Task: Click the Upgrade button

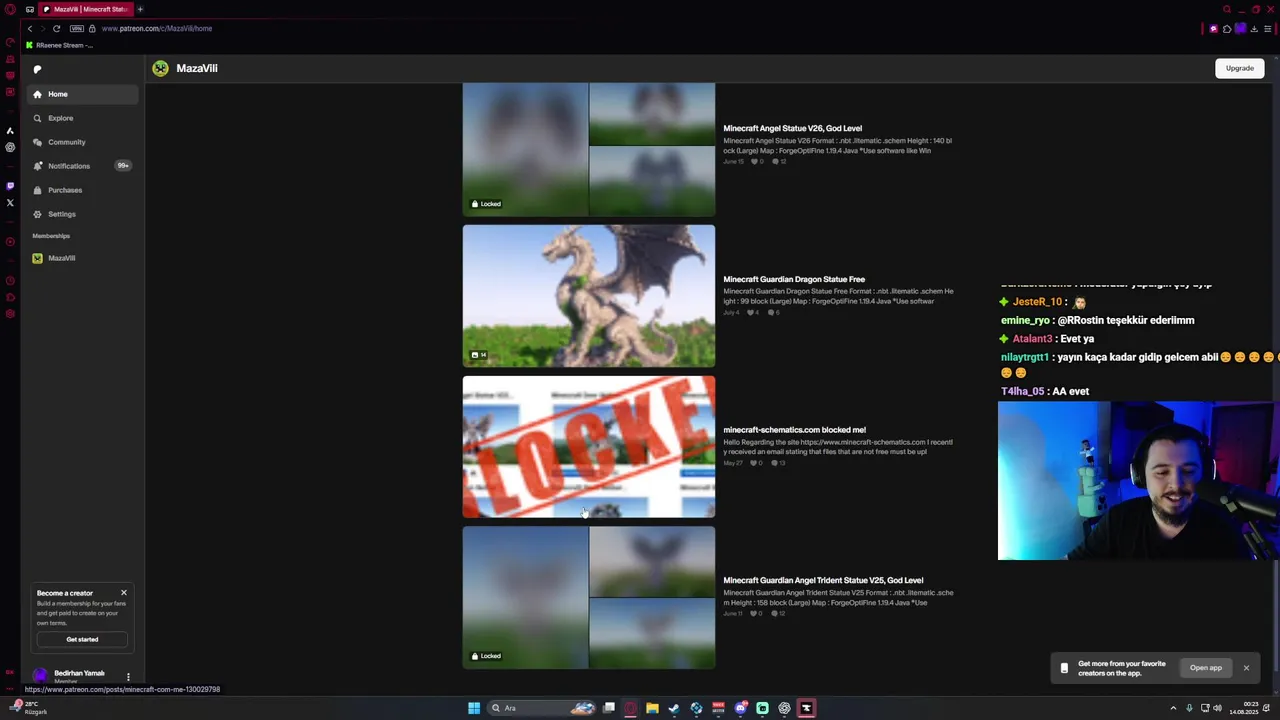Action: coord(1239,68)
